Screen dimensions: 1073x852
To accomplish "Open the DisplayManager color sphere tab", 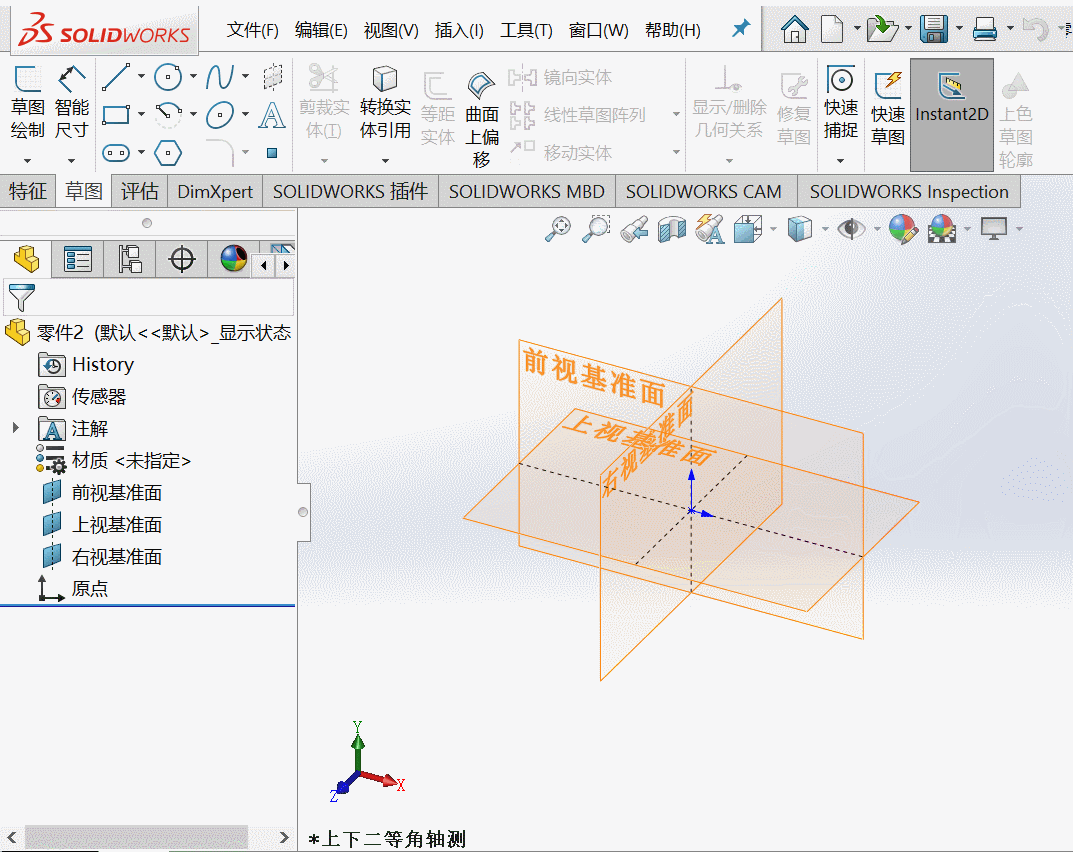I will 233,259.
